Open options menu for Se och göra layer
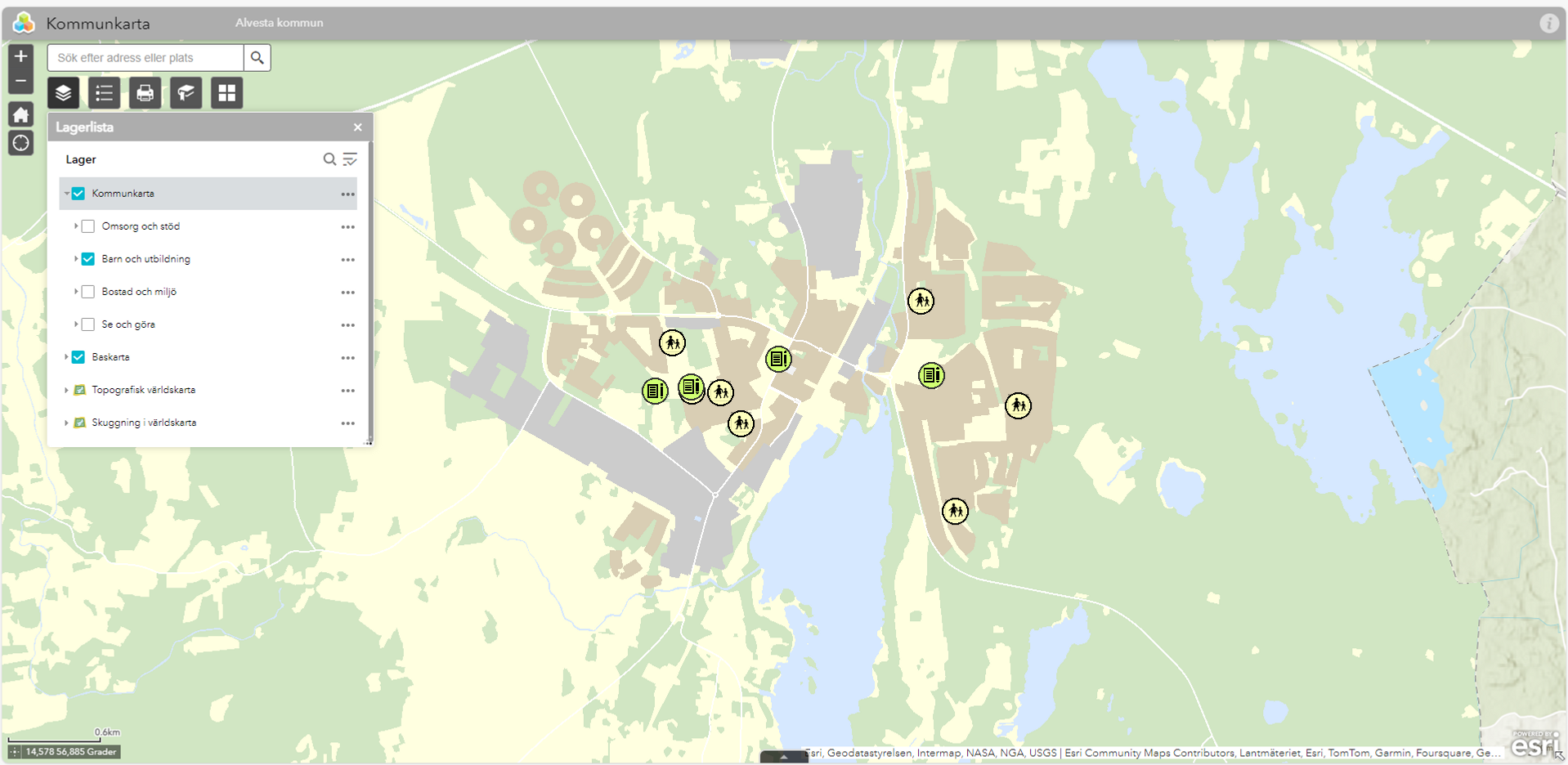This screenshot has height=765, width=1568. click(x=347, y=324)
